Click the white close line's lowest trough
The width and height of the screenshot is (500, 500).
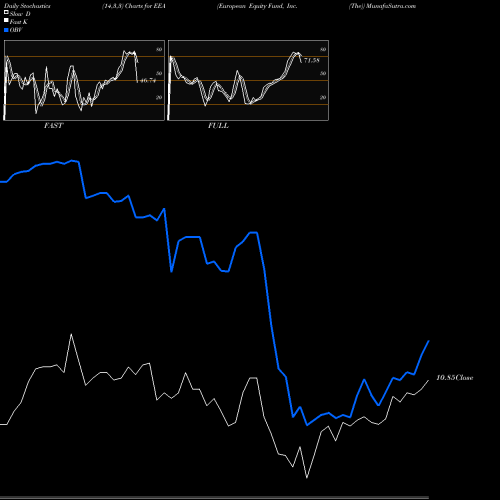click(307, 477)
